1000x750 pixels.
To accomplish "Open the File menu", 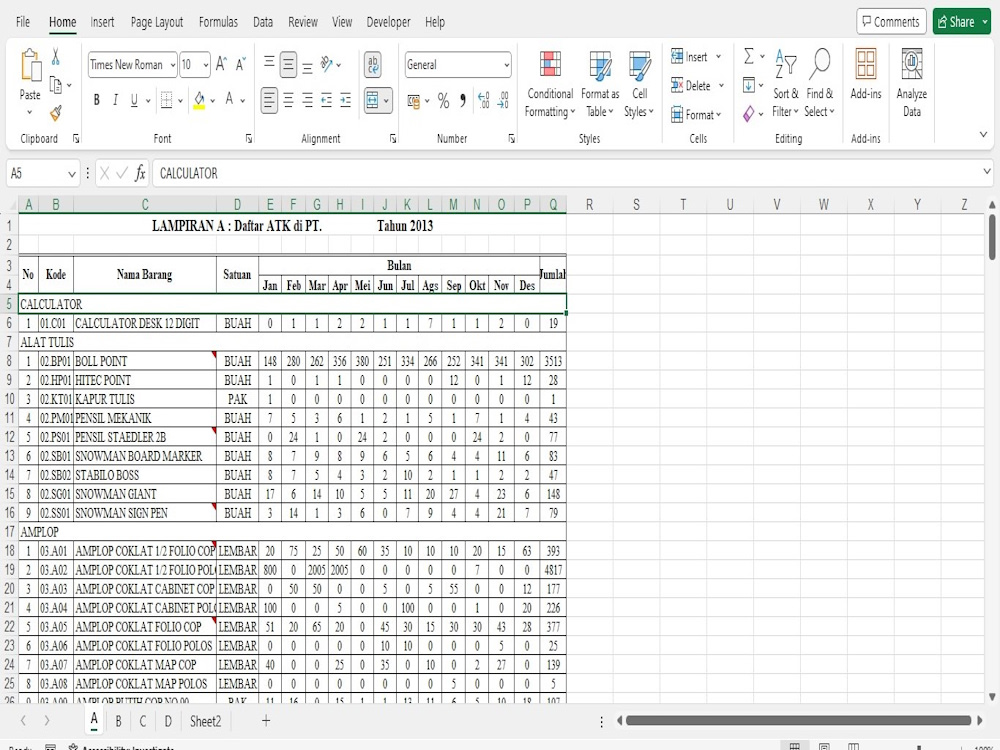I will coord(23,22).
